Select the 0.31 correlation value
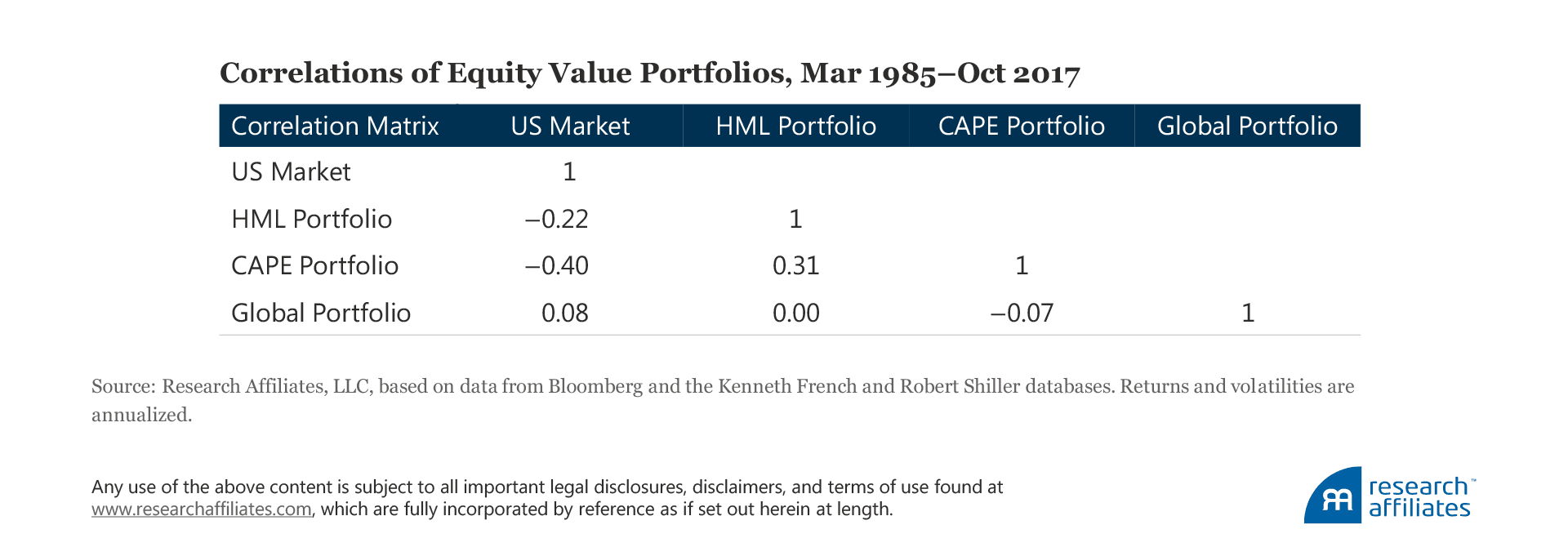This screenshot has width=1568, height=547. click(795, 266)
